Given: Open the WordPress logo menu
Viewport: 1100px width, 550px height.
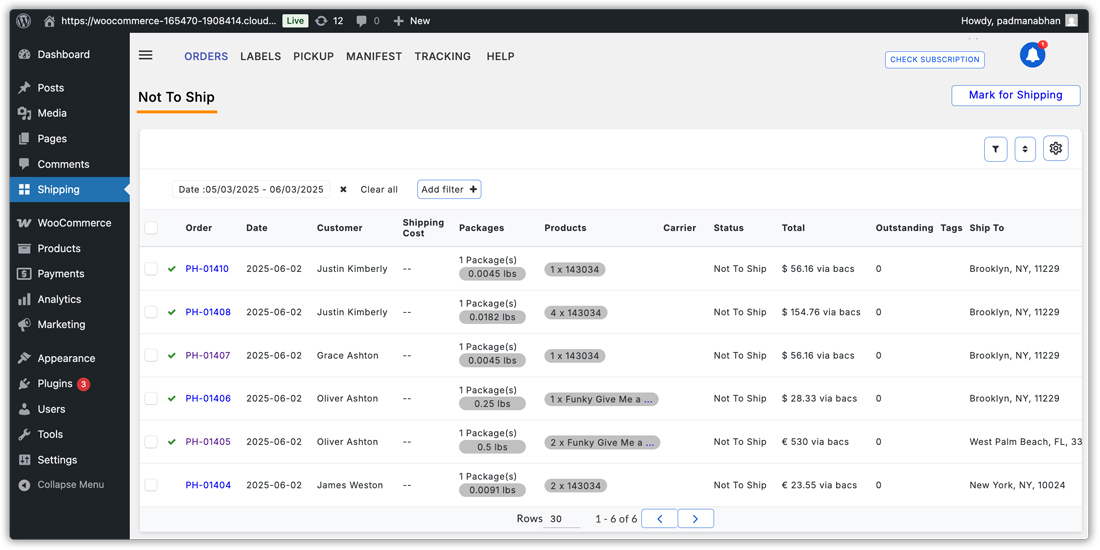Looking at the screenshot, I should point(24,20).
